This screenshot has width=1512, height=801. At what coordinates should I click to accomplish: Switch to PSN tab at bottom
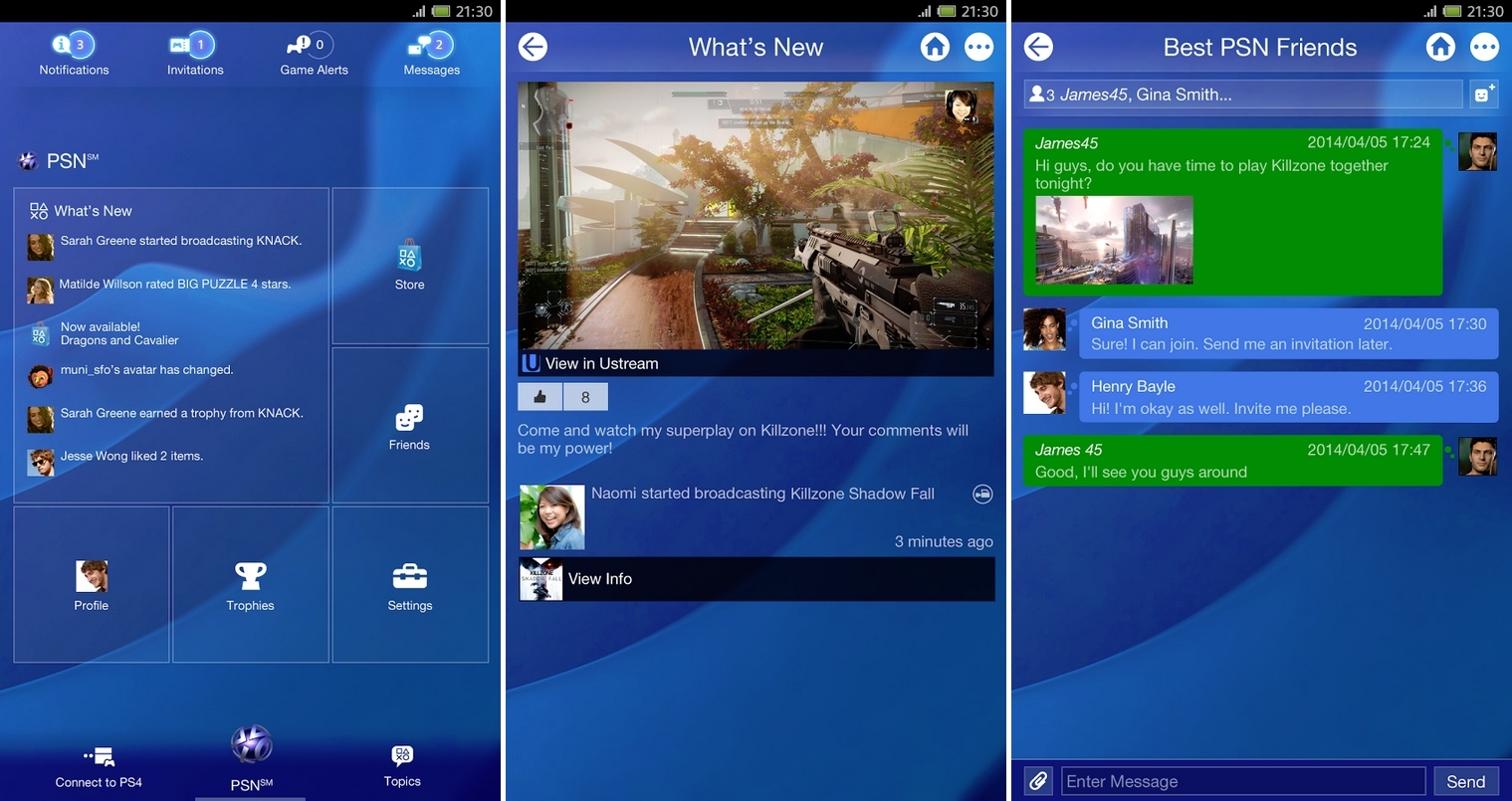pyautogui.click(x=251, y=759)
